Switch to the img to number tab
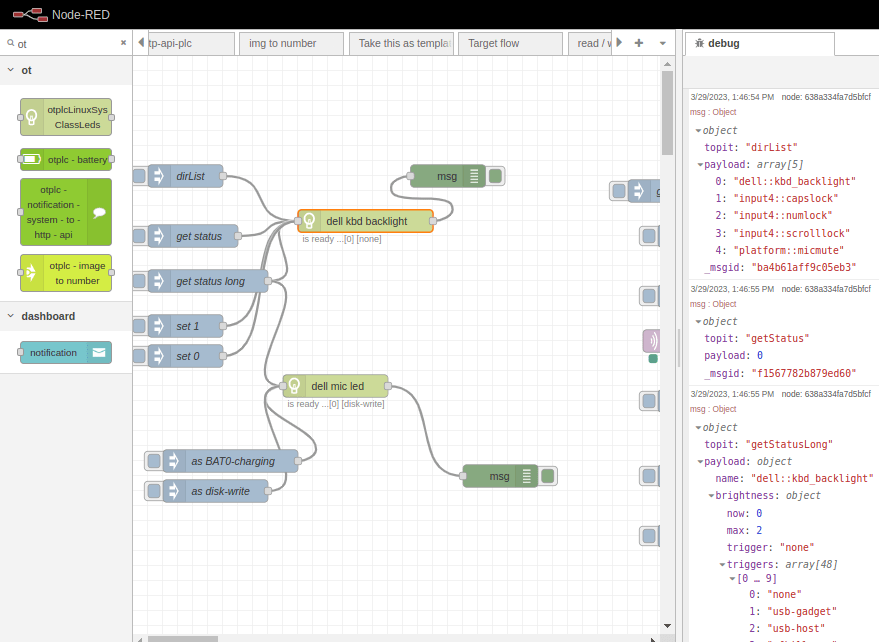 click(283, 43)
